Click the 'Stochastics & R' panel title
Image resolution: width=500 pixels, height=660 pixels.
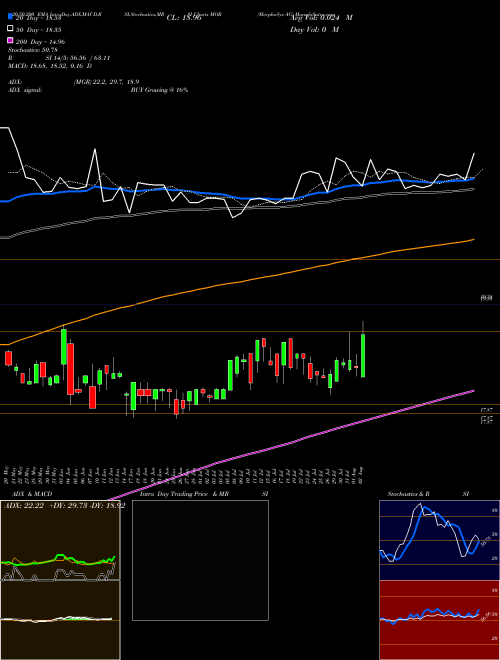pos(408,494)
